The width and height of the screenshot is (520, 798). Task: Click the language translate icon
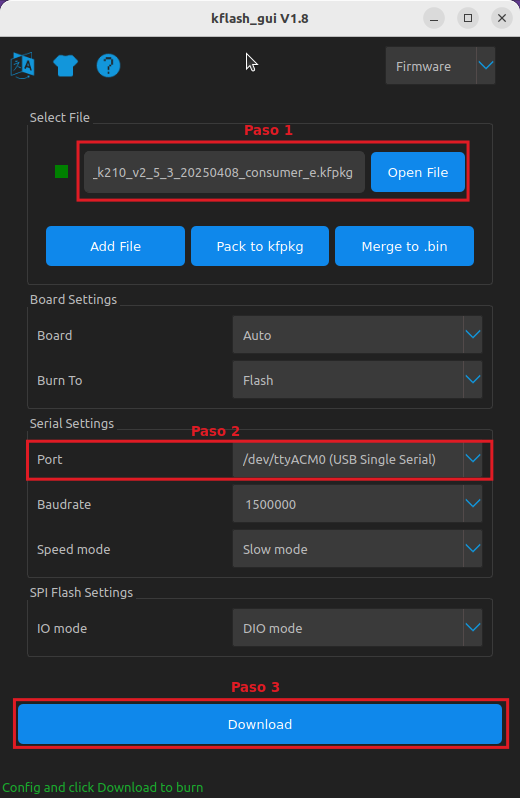(x=22, y=65)
